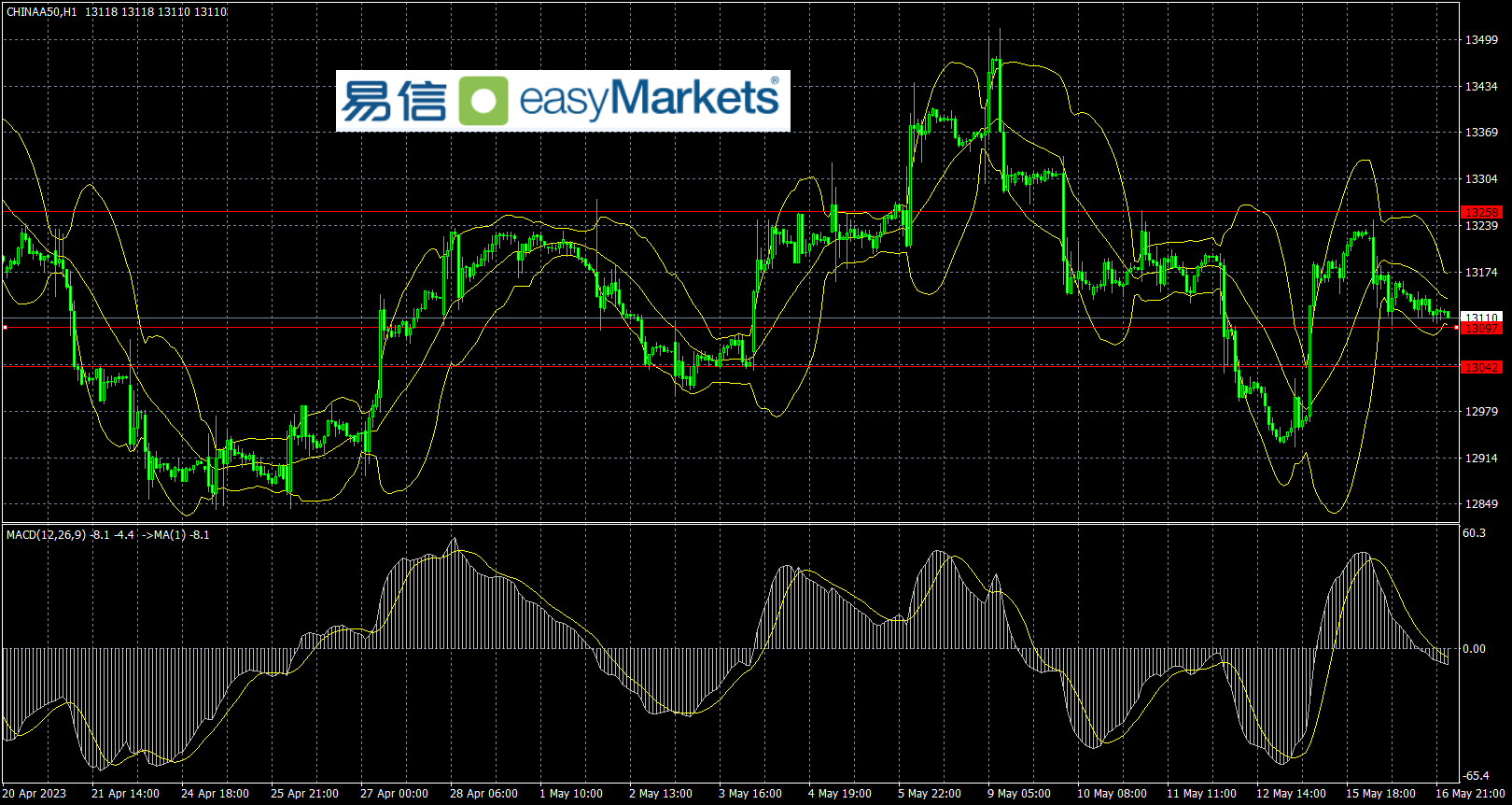This screenshot has width=1512, height=805.
Task: Click the red 13042 price level tag
Action: tap(1481, 368)
